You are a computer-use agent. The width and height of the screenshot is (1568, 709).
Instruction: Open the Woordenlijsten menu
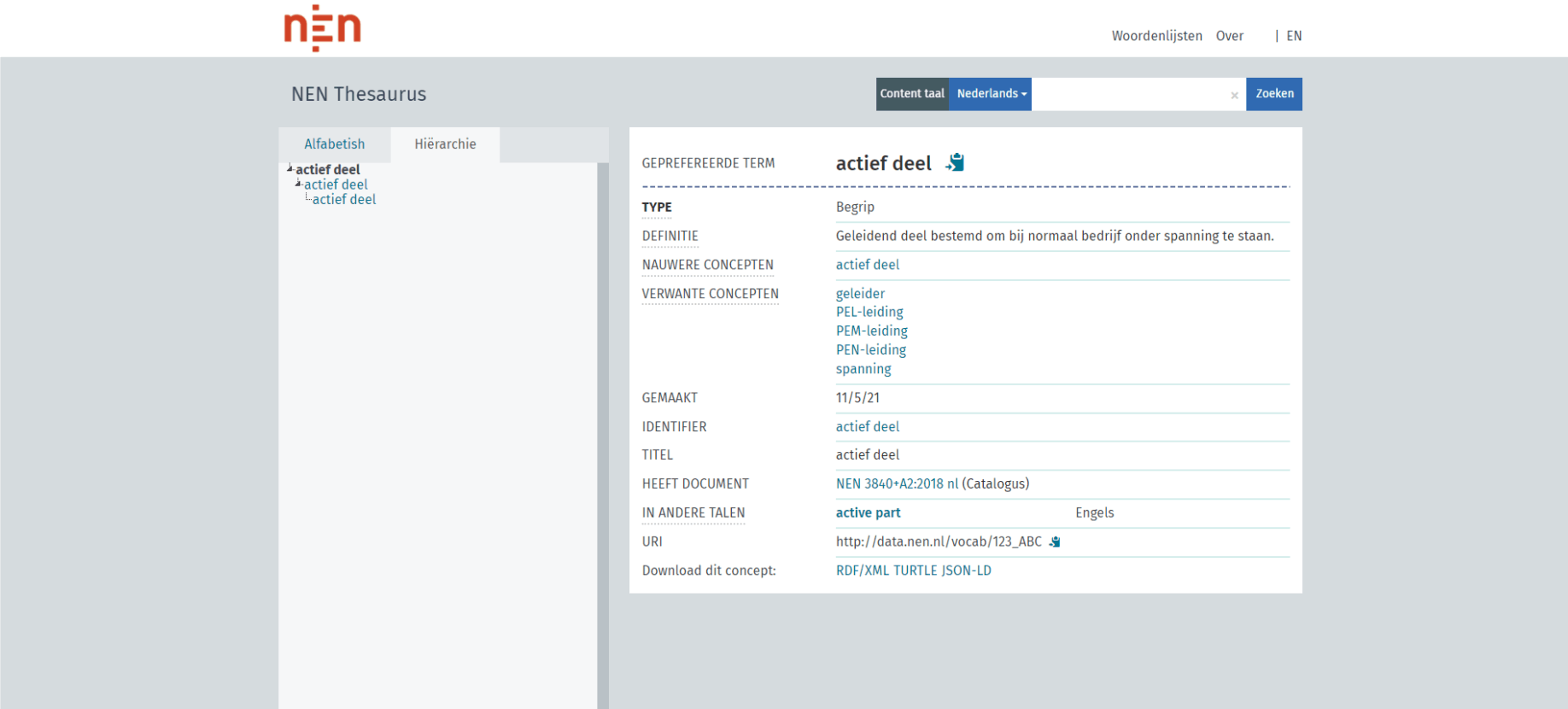1156,36
